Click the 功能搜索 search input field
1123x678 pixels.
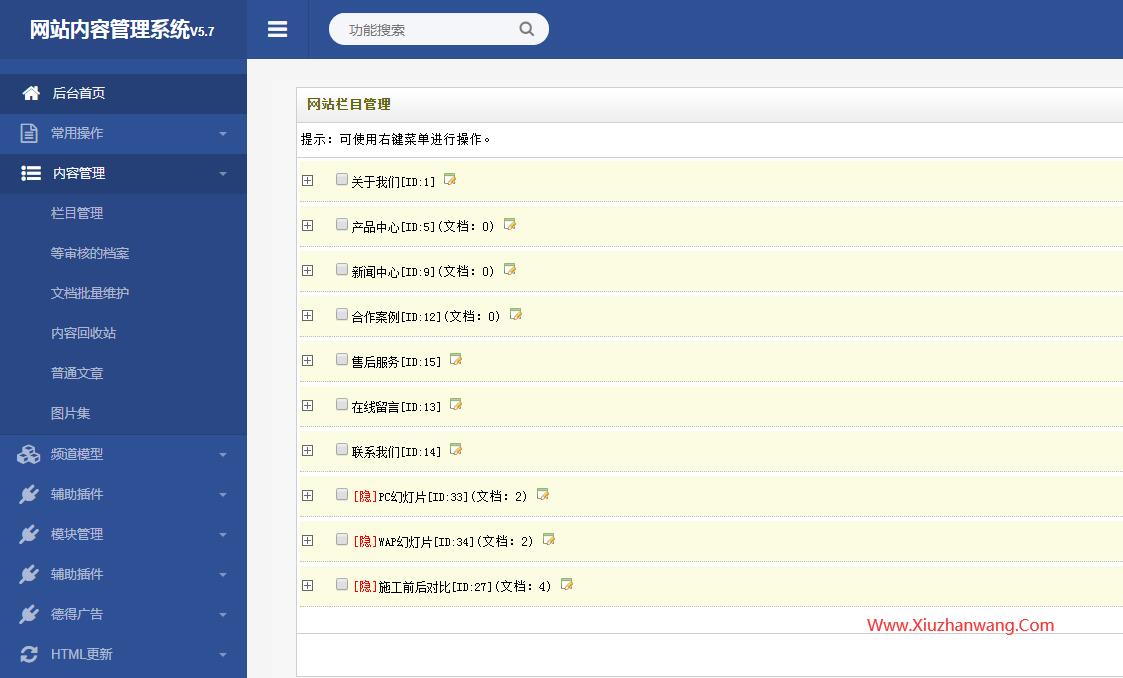click(425, 30)
